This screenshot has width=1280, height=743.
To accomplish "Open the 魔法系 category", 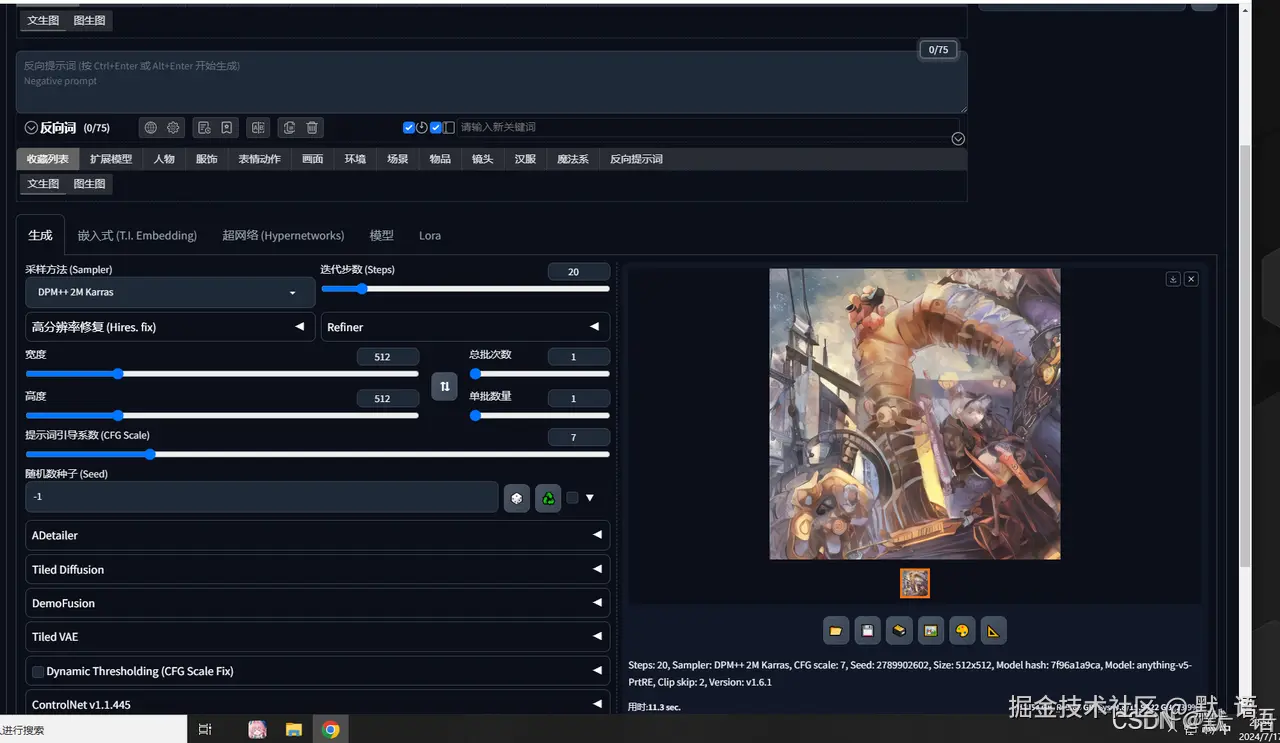I will [573, 159].
